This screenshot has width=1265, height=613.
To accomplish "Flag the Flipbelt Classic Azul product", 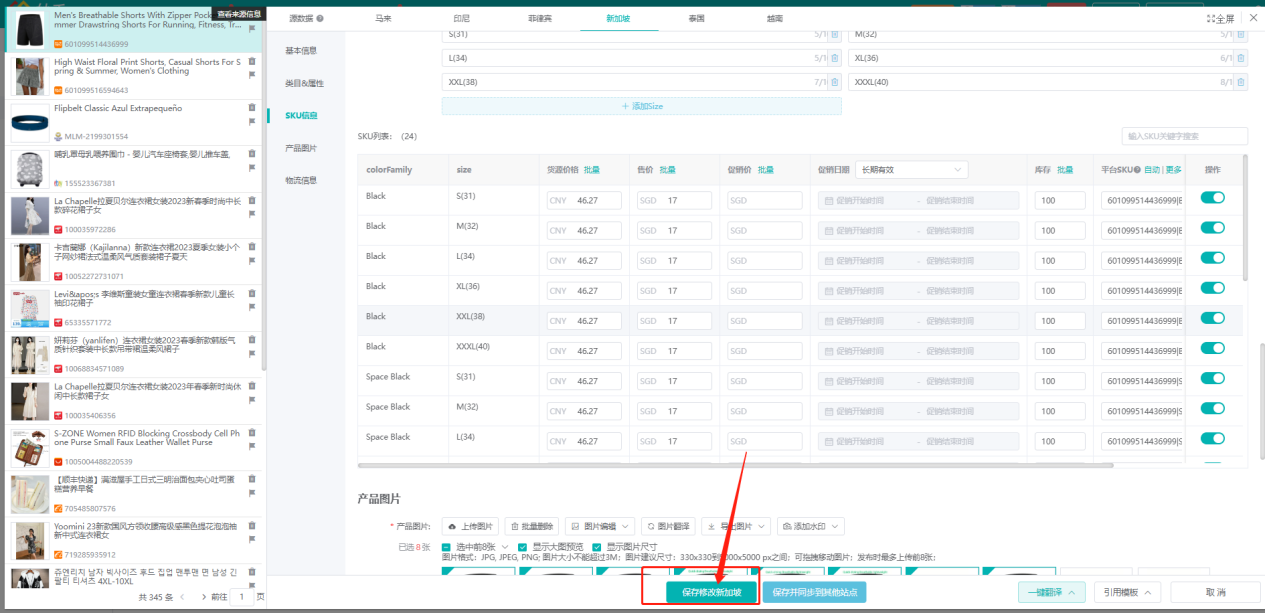I will click(252, 122).
